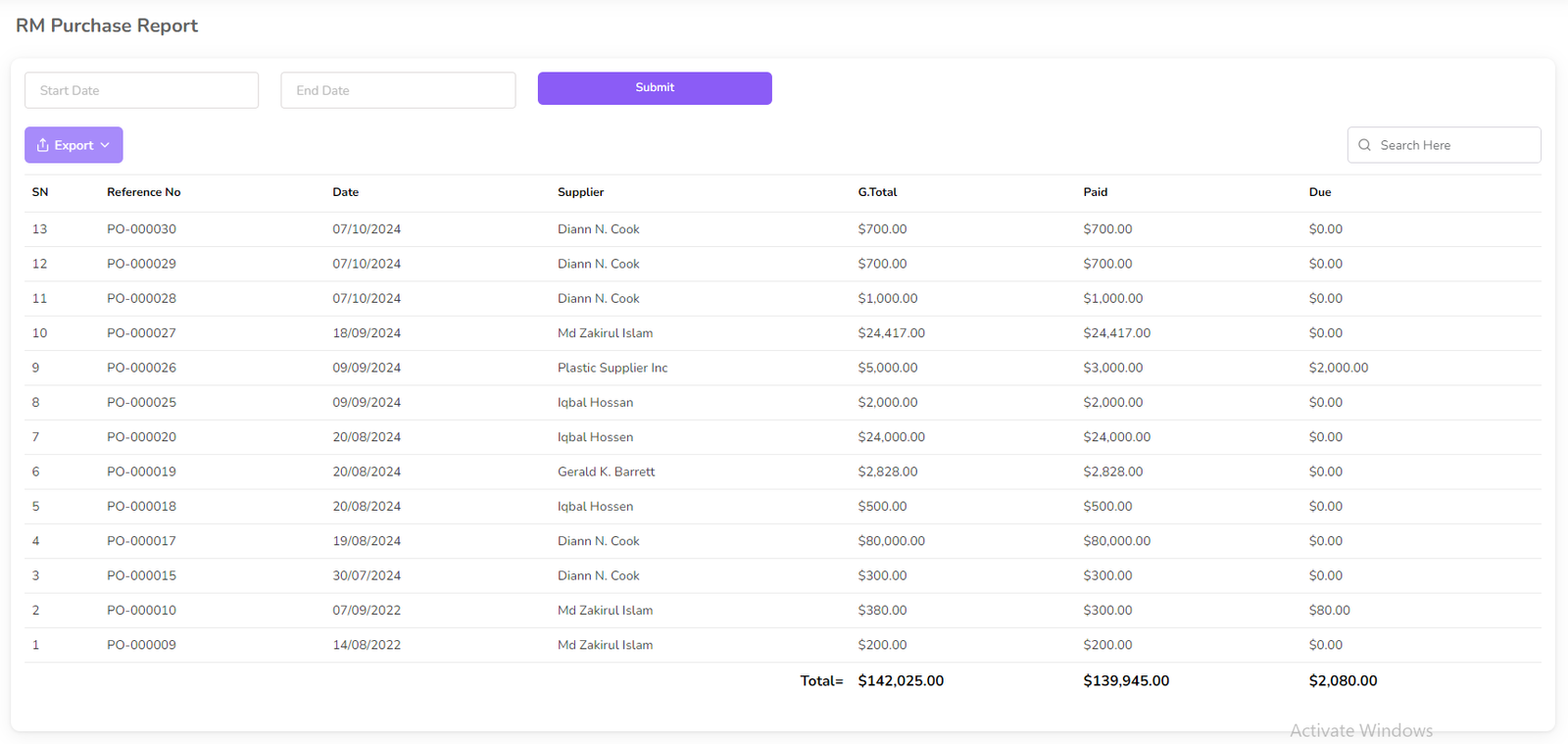Click the Export upload icon

[43, 145]
